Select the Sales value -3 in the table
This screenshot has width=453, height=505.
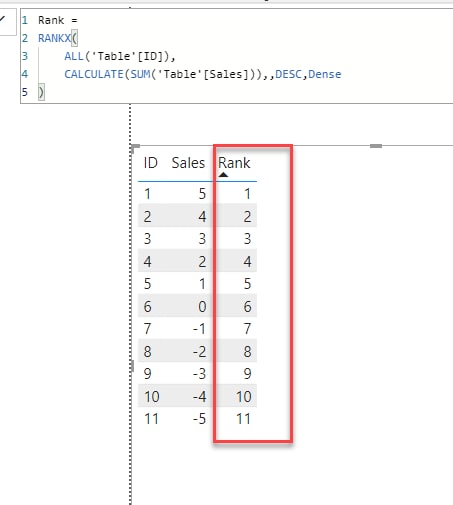click(x=199, y=374)
